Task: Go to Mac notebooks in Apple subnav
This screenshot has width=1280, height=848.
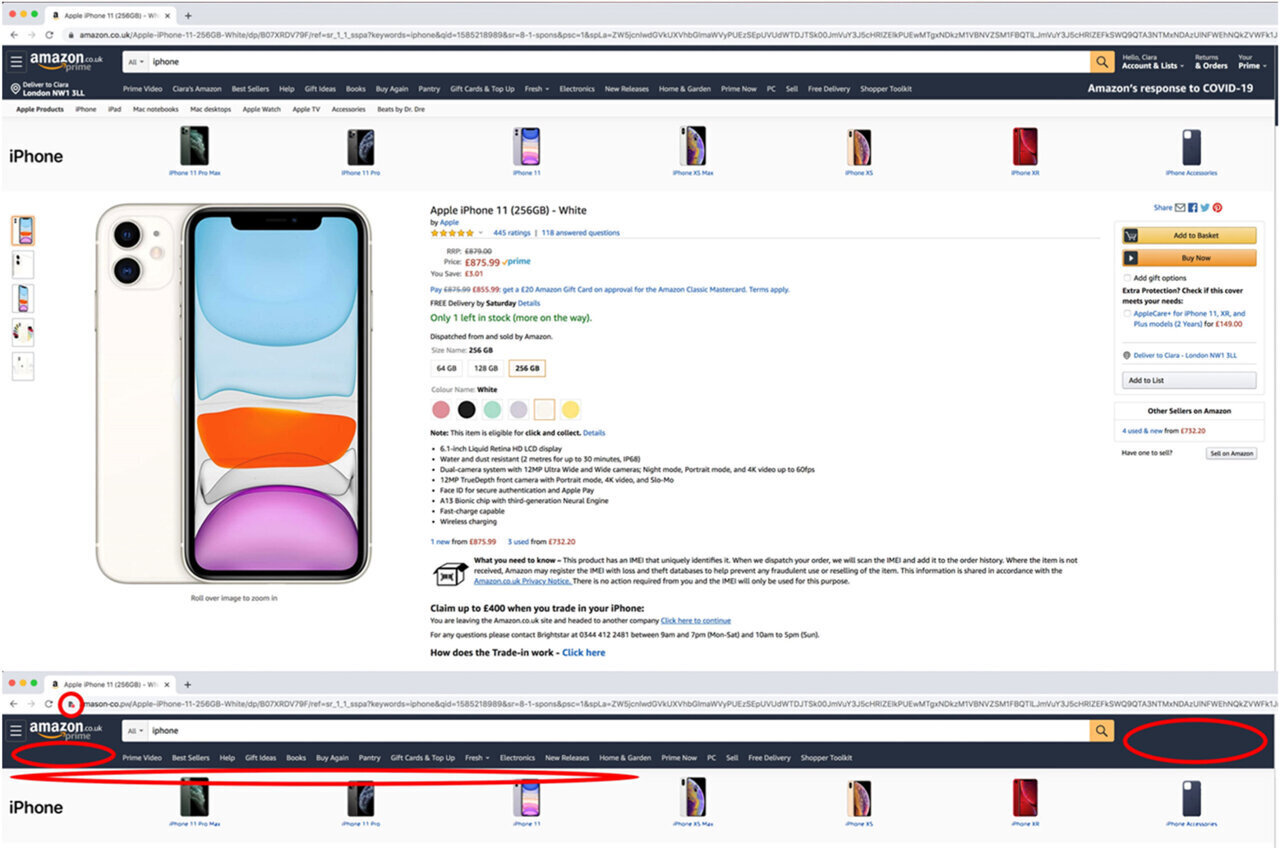Action: tap(156, 110)
